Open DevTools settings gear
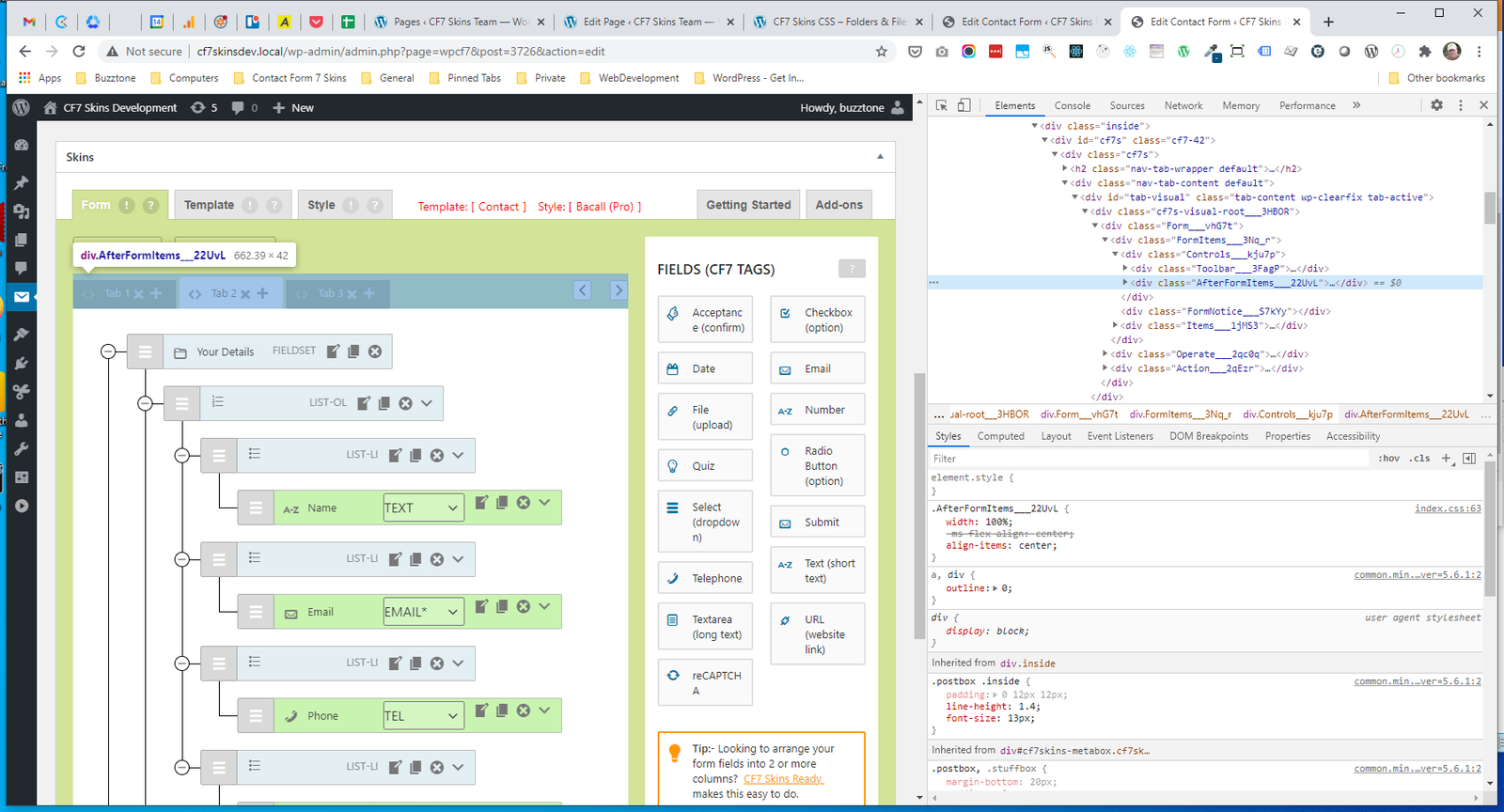Viewport: 1504px width, 812px height. pyautogui.click(x=1436, y=105)
